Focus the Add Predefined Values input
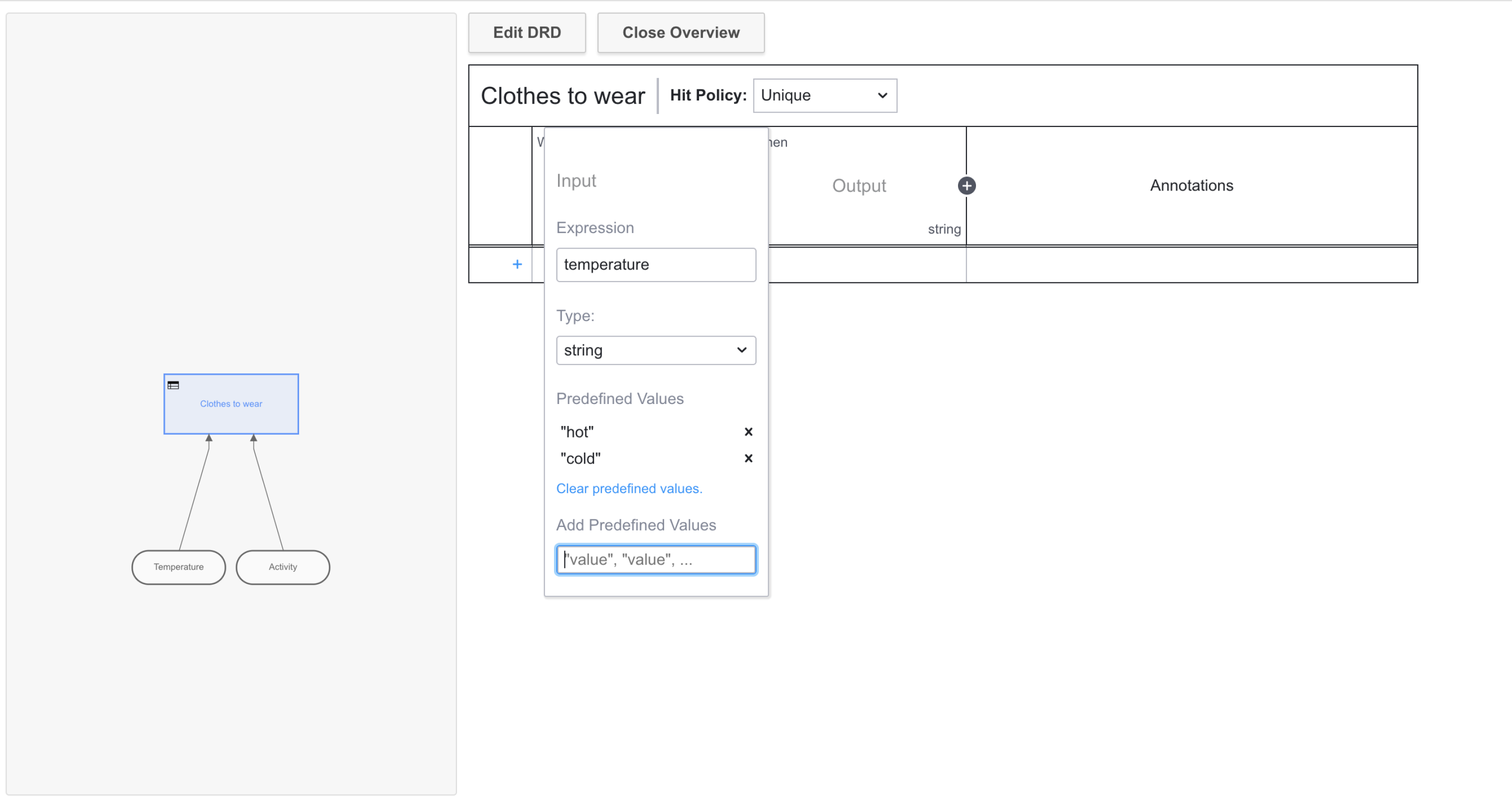The height and width of the screenshot is (806, 1512). tap(655, 559)
